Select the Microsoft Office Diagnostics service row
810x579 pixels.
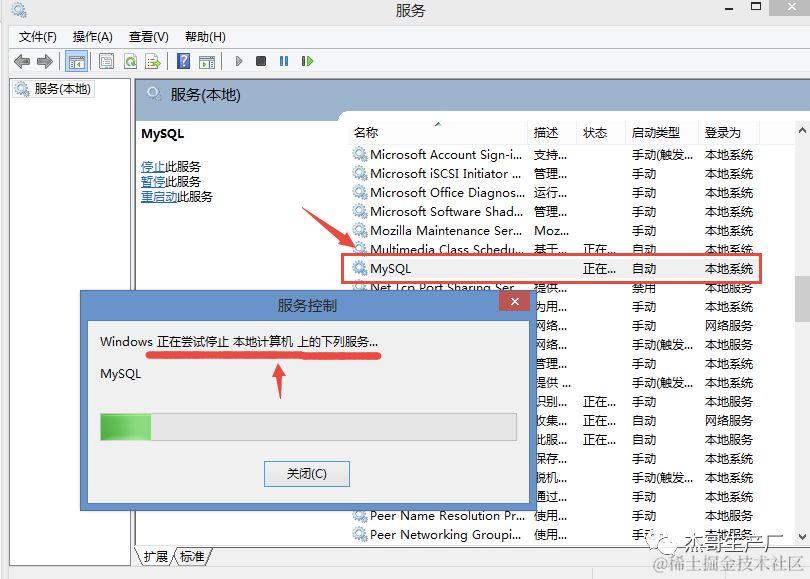coord(553,193)
